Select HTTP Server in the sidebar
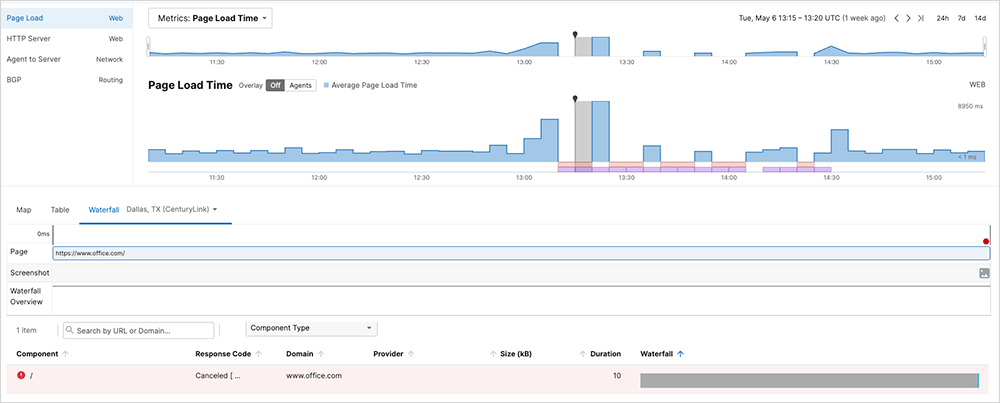Viewport: 1000px width, 403px height. click(x=30, y=38)
